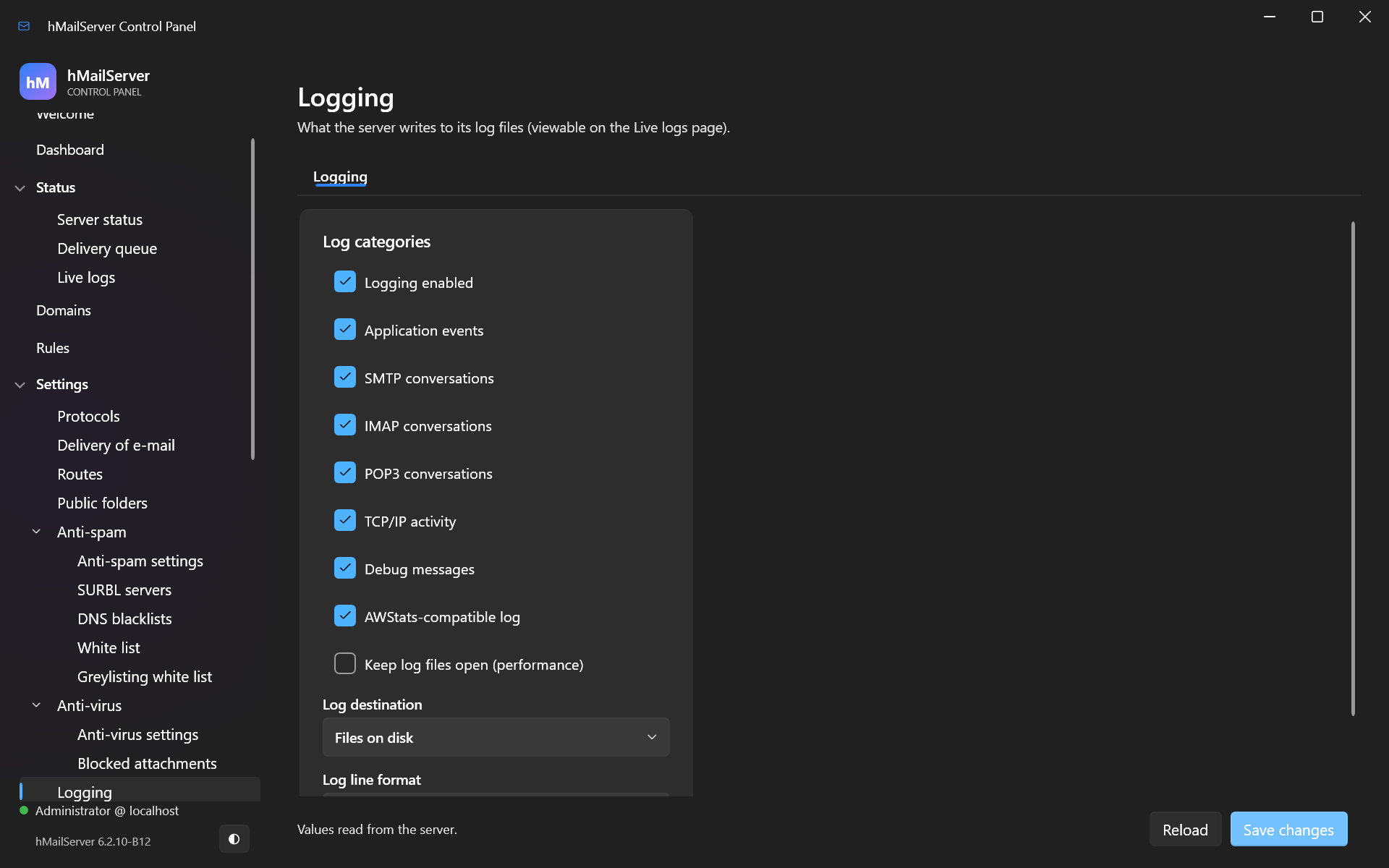Collapse the Anti-virus subsection
The image size is (1389, 868).
pyautogui.click(x=36, y=705)
